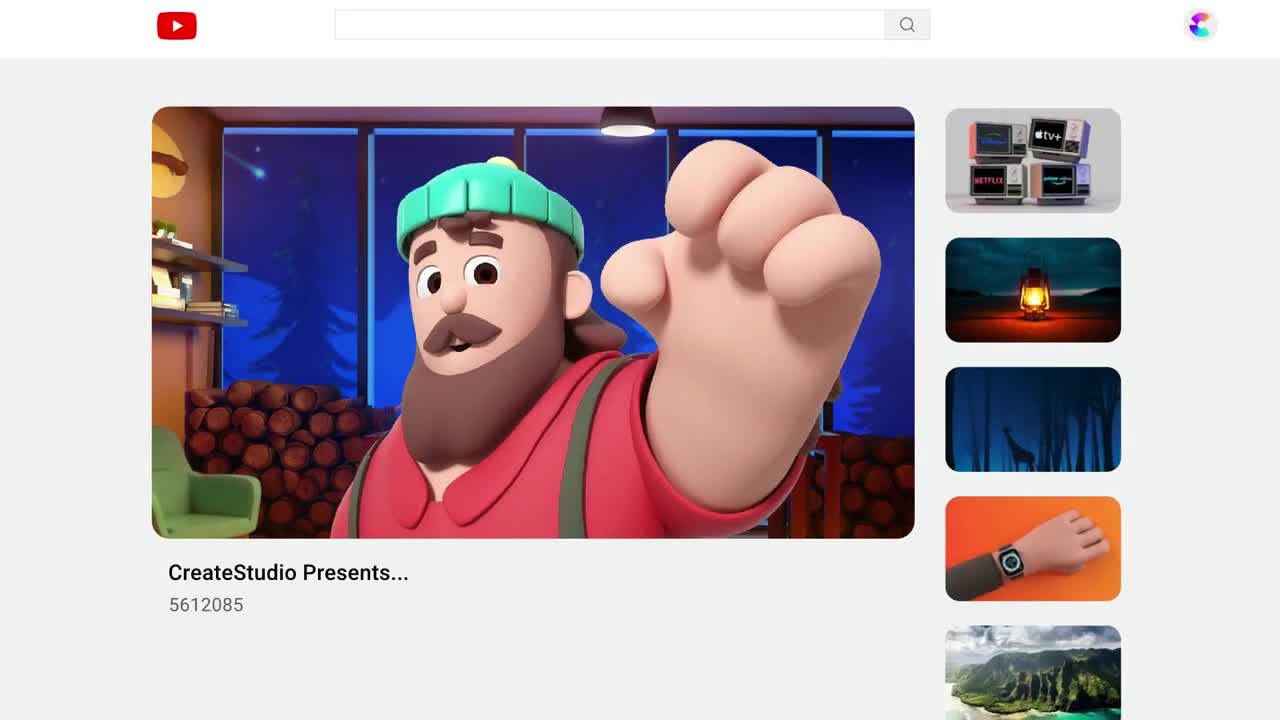
Task: Open the colorful profile avatar
Action: tap(1200, 25)
